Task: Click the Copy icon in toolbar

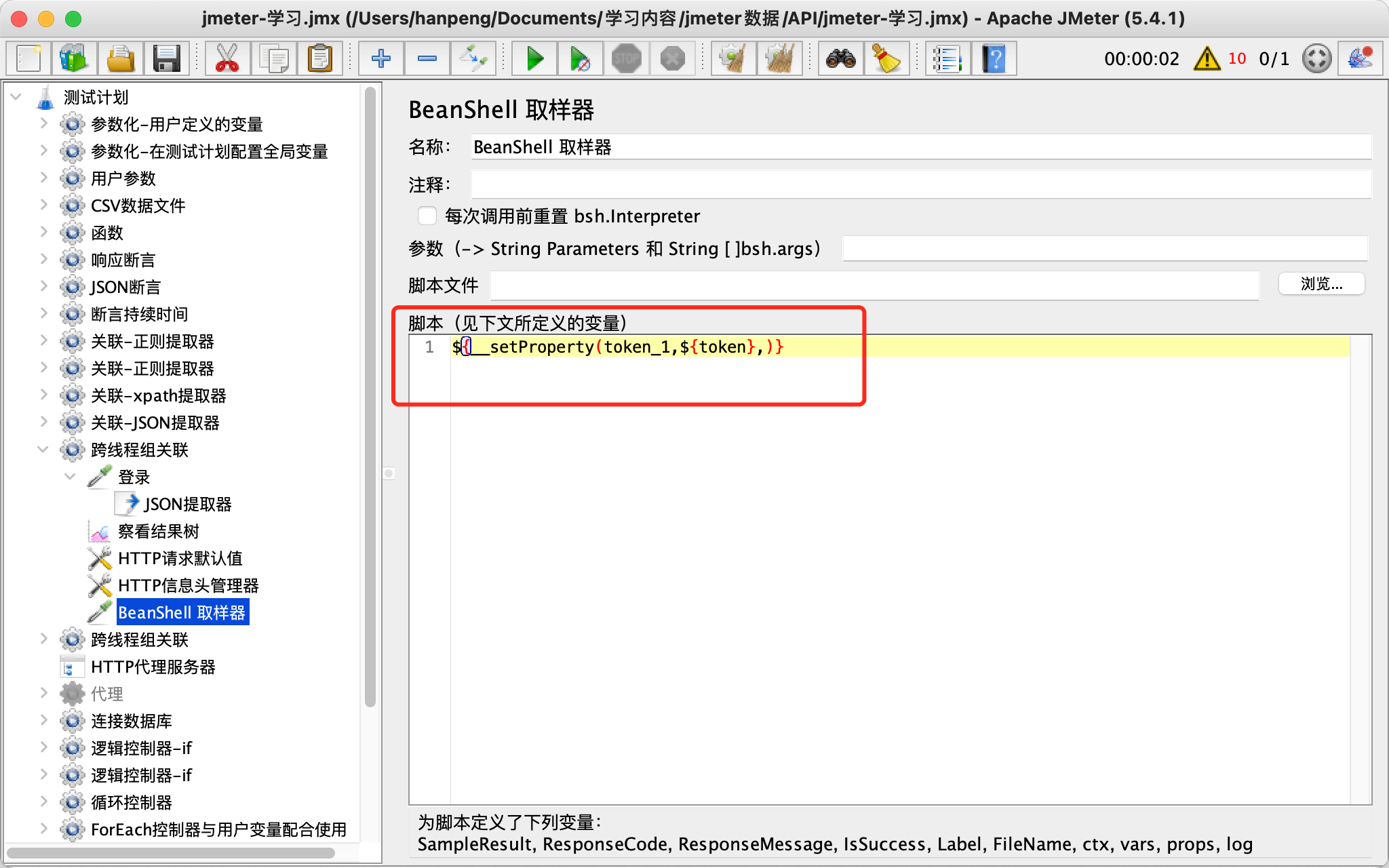Action: pyautogui.click(x=274, y=58)
